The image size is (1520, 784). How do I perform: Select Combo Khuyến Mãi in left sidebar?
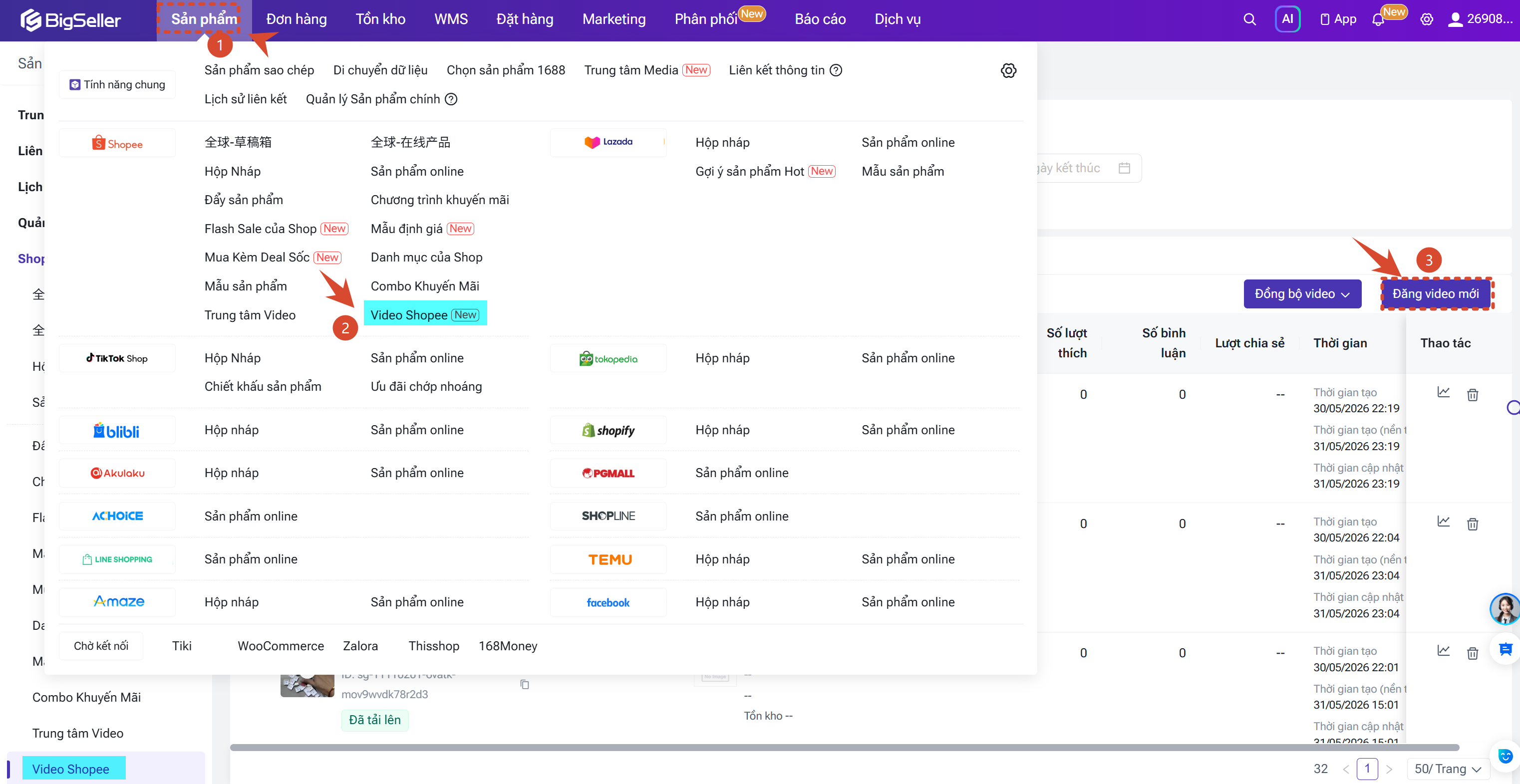tap(87, 697)
